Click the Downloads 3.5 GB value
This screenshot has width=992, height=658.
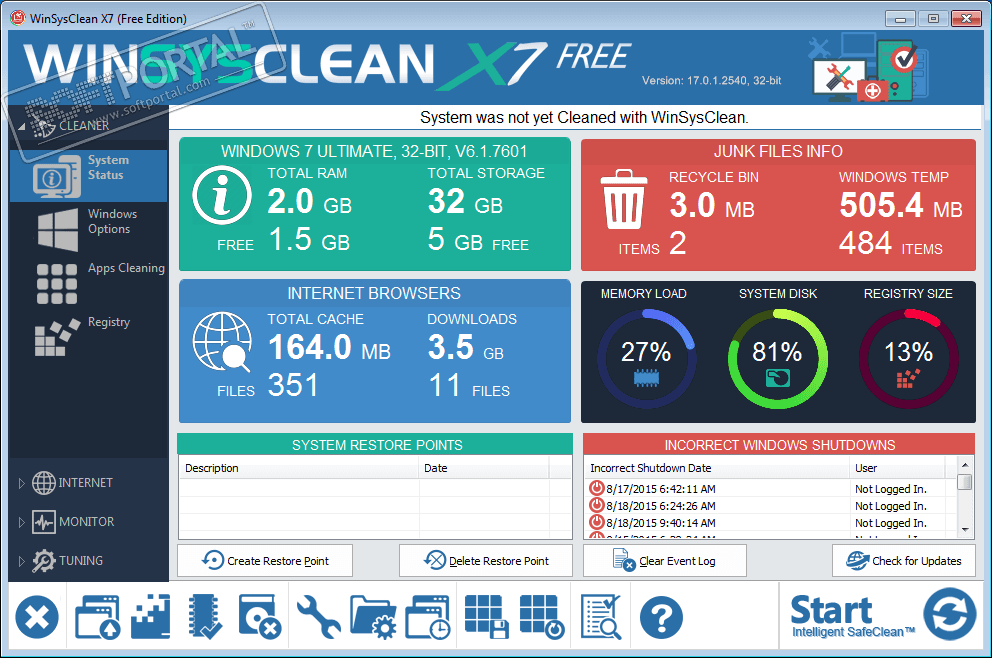tap(466, 347)
